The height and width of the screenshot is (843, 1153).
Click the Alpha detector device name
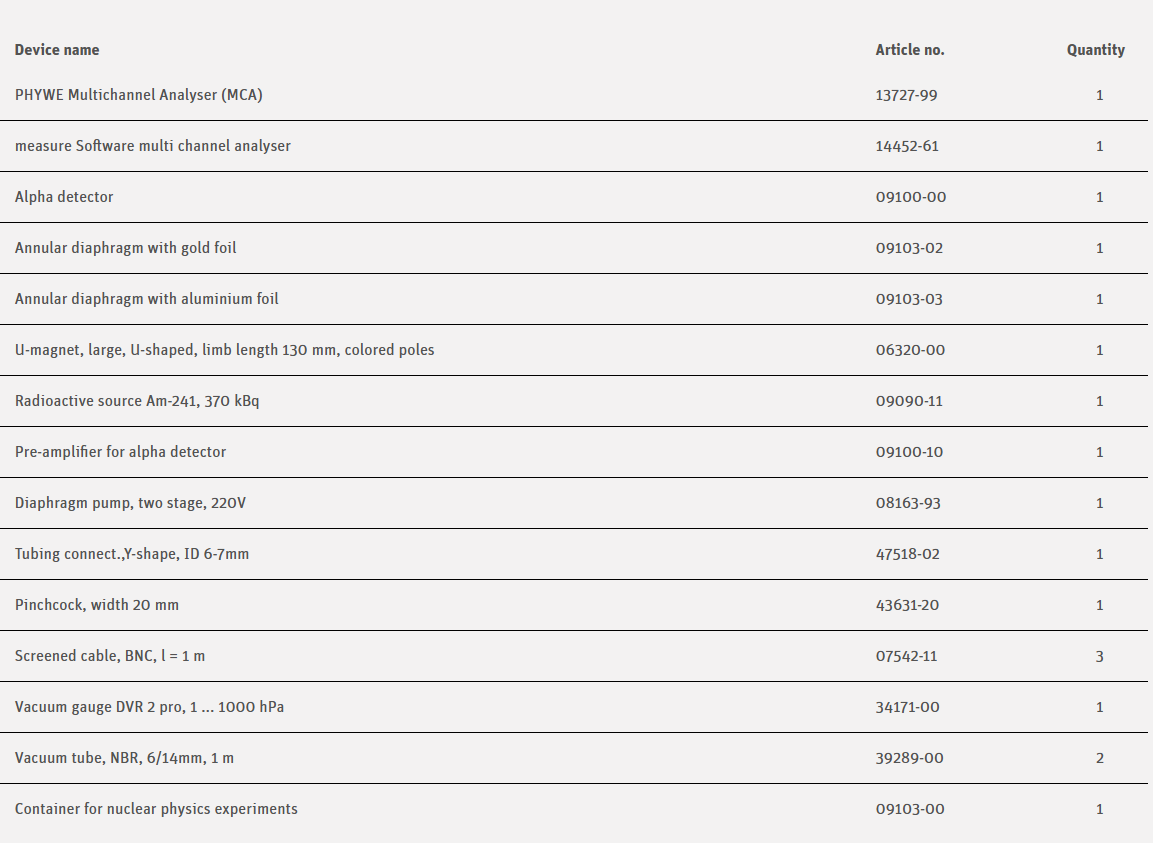click(x=64, y=197)
